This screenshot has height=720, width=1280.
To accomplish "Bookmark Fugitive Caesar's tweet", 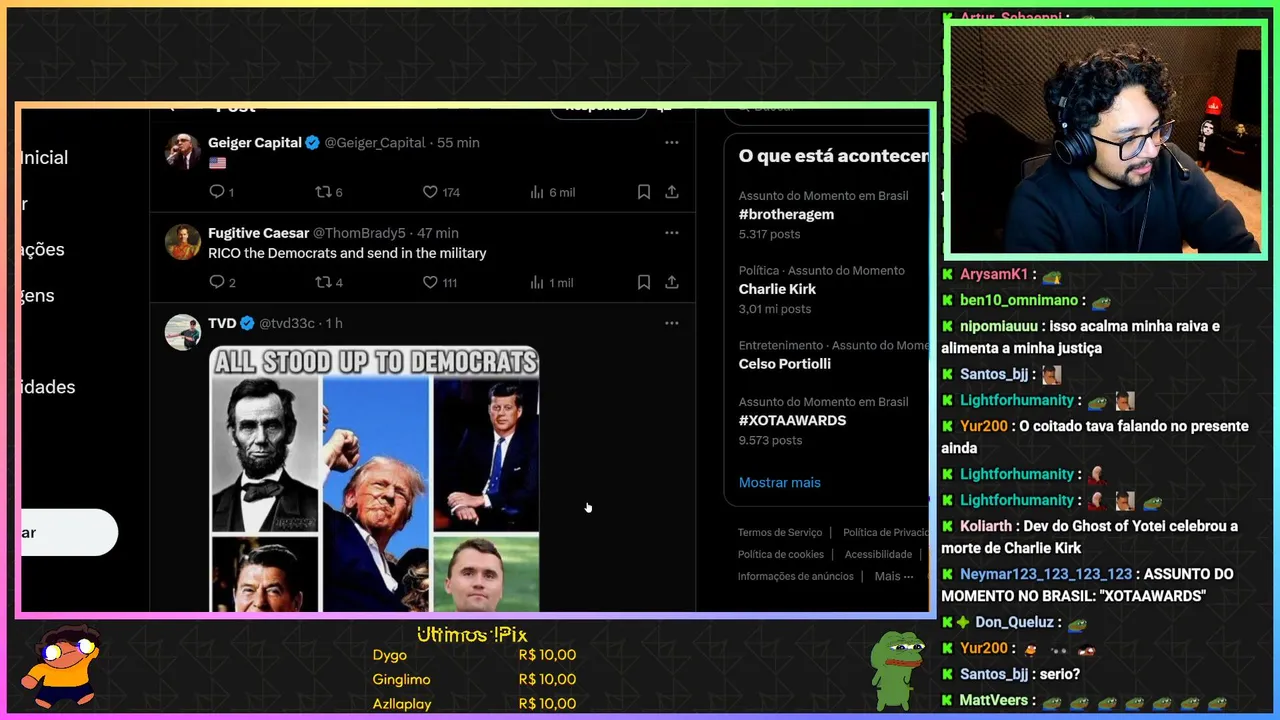I will (x=644, y=282).
